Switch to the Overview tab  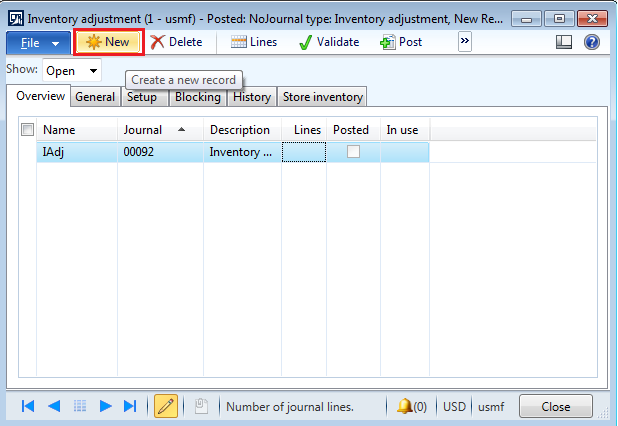[x=40, y=96]
